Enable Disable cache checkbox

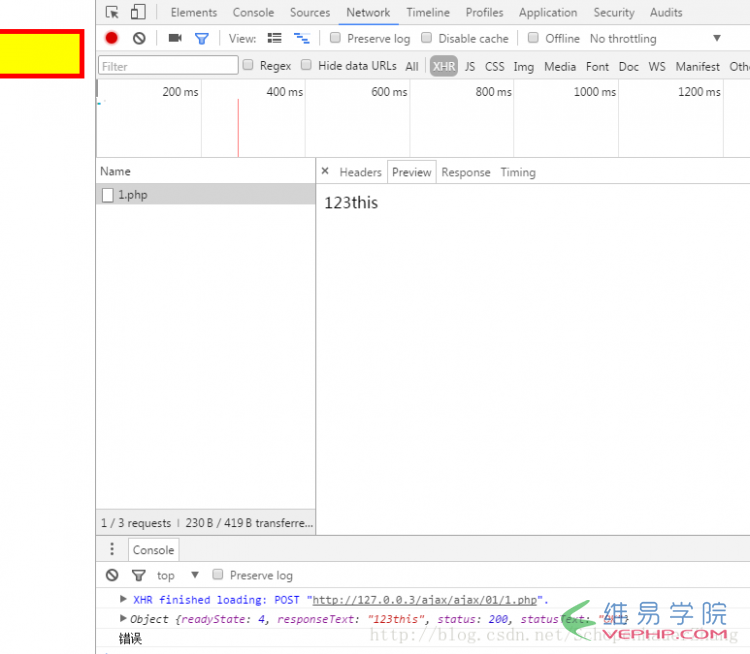click(x=427, y=38)
